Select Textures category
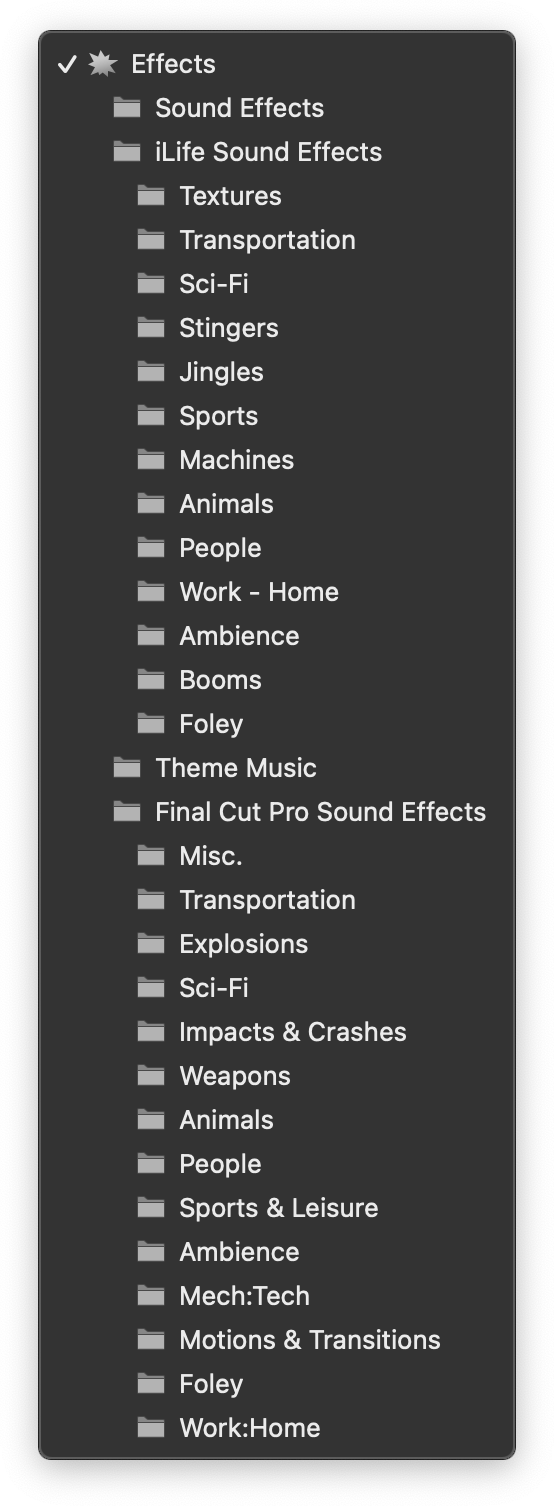Image resolution: width=554 pixels, height=1506 pixels. [x=277, y=196]
